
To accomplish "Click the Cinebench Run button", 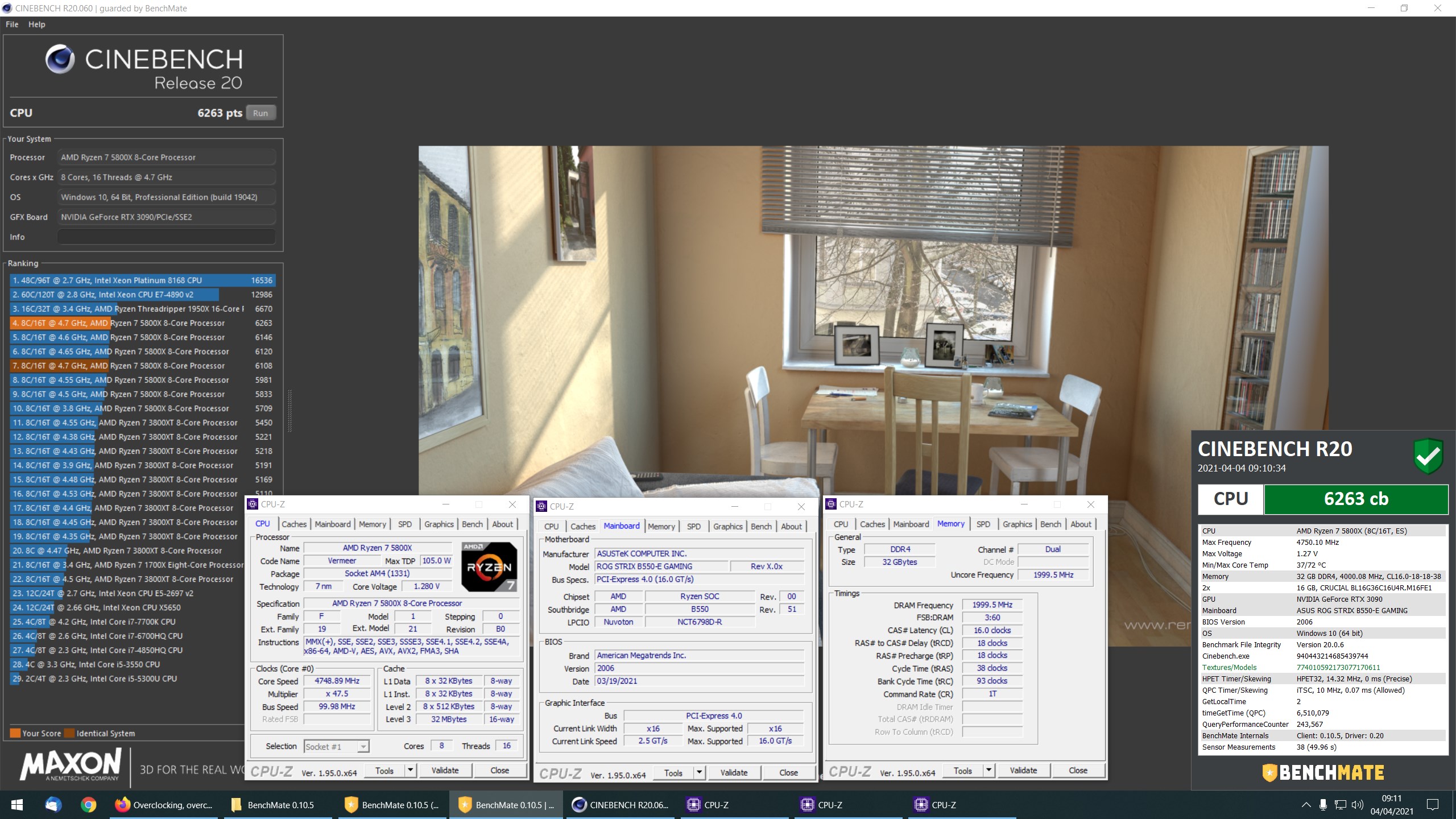I will (x=260, y=113).
